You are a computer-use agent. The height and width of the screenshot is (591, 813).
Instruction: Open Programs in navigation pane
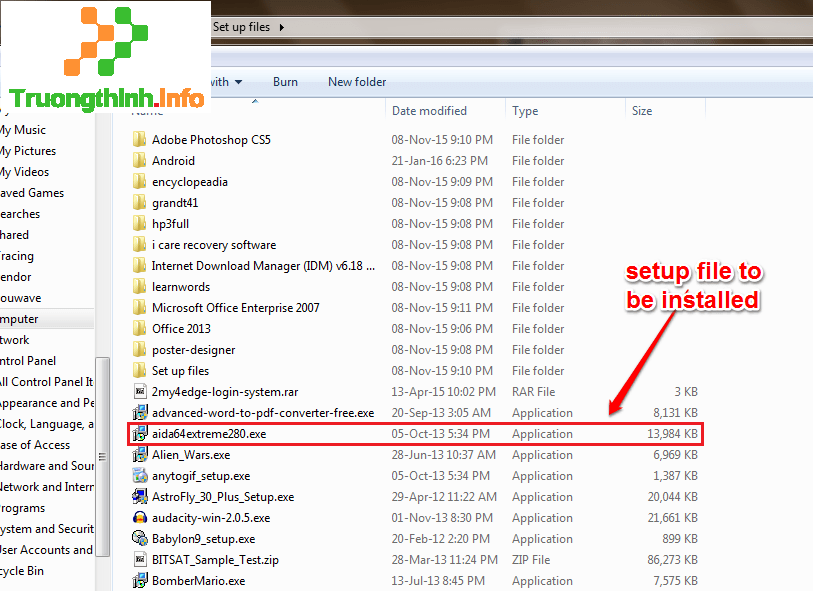[22, 508]
